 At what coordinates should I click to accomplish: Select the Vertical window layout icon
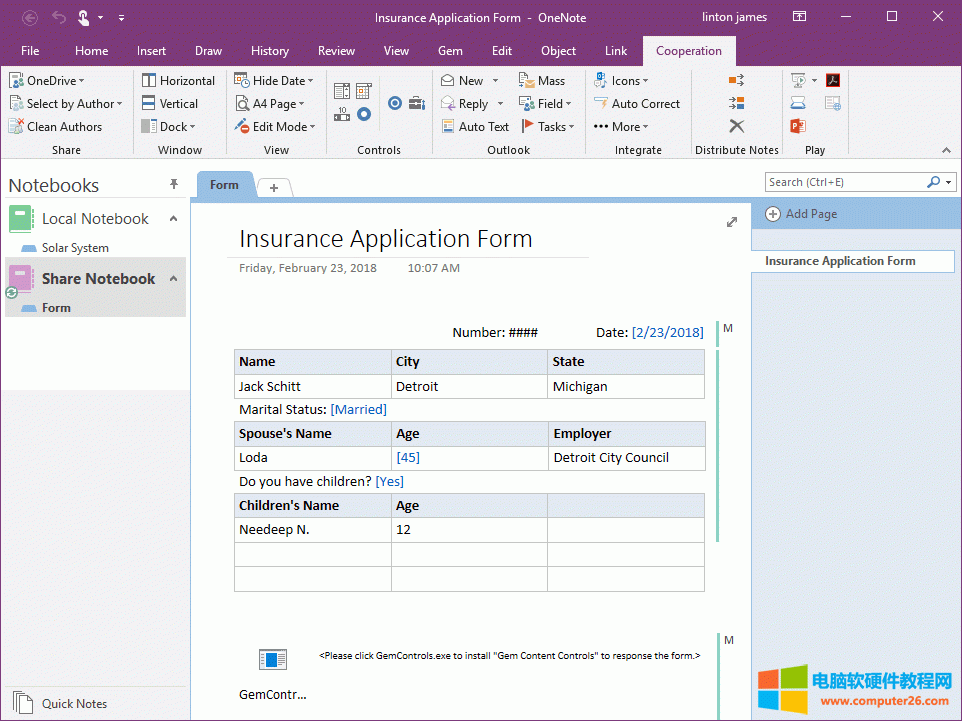(x=148, y=103)
